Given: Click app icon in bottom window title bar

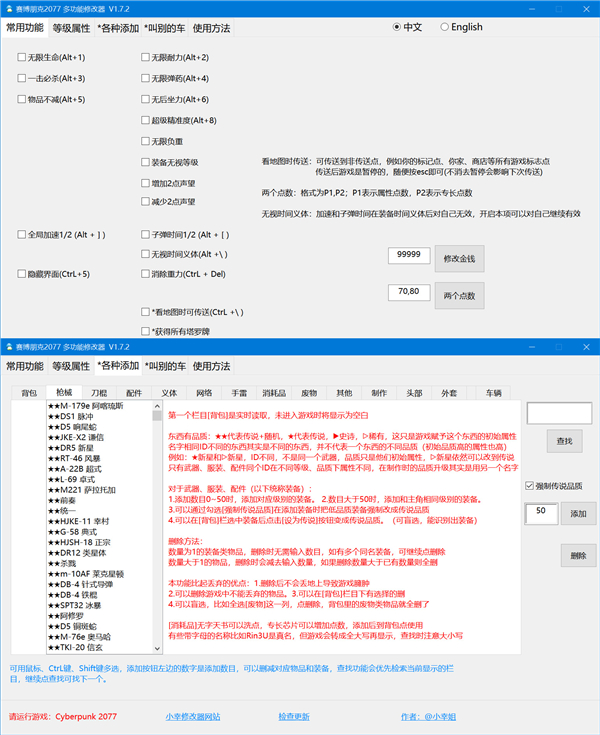Looking at the screenshot, I should click(9, 347).
